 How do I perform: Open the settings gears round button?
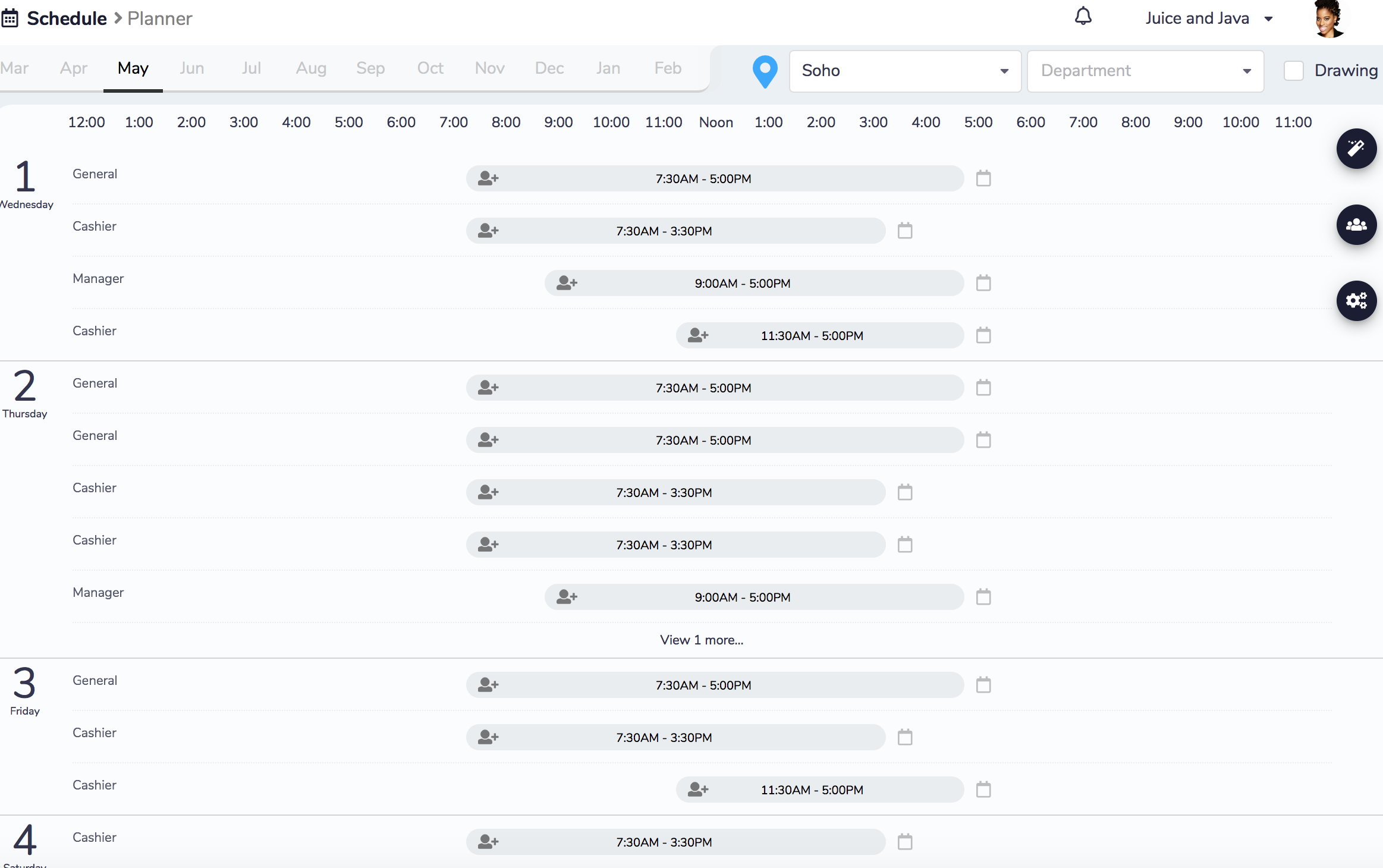point(1356,301)
